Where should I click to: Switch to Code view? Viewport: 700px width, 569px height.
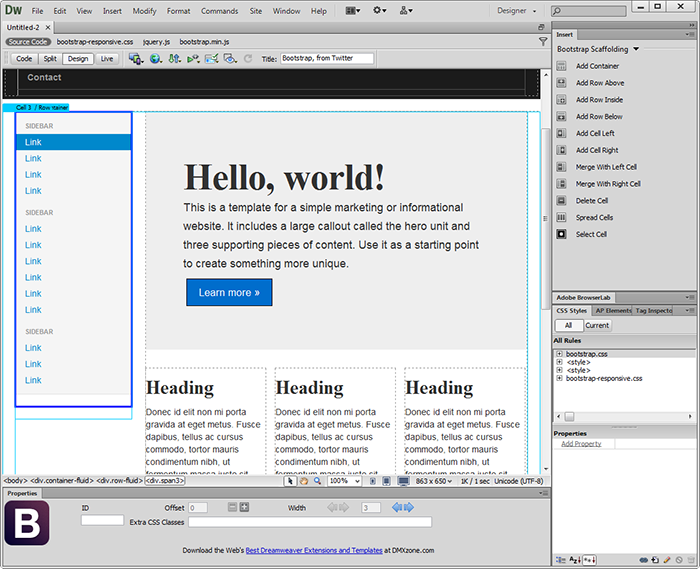click(x=24, y=59)
